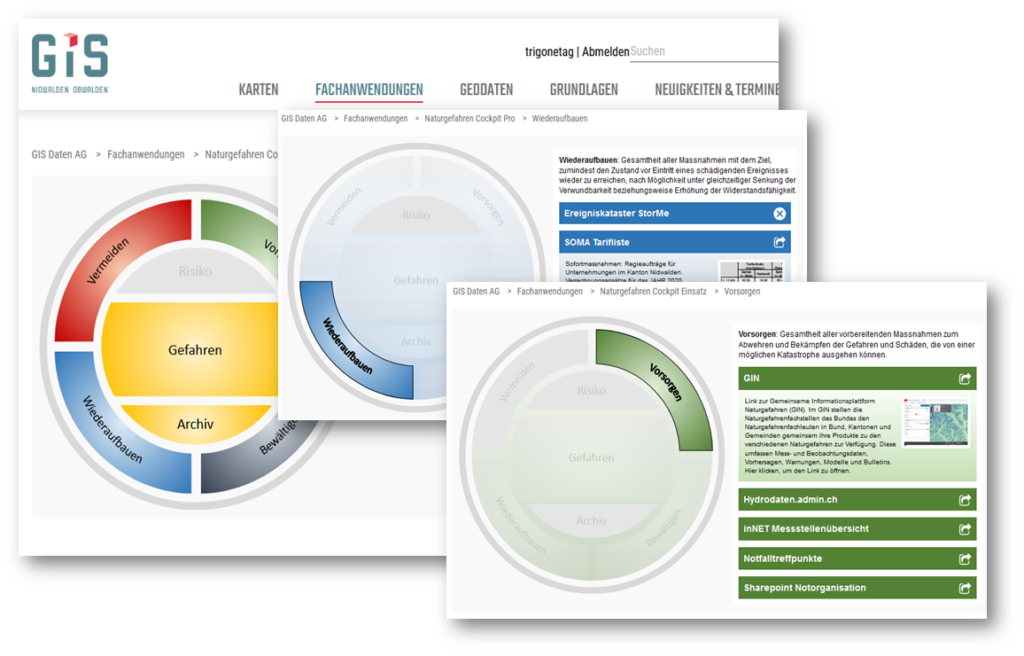The image size is (1024, 656).
Task: Follow the Naturgefahren Cockpit Pro breadcrumb
Action: tap(468, 119)
